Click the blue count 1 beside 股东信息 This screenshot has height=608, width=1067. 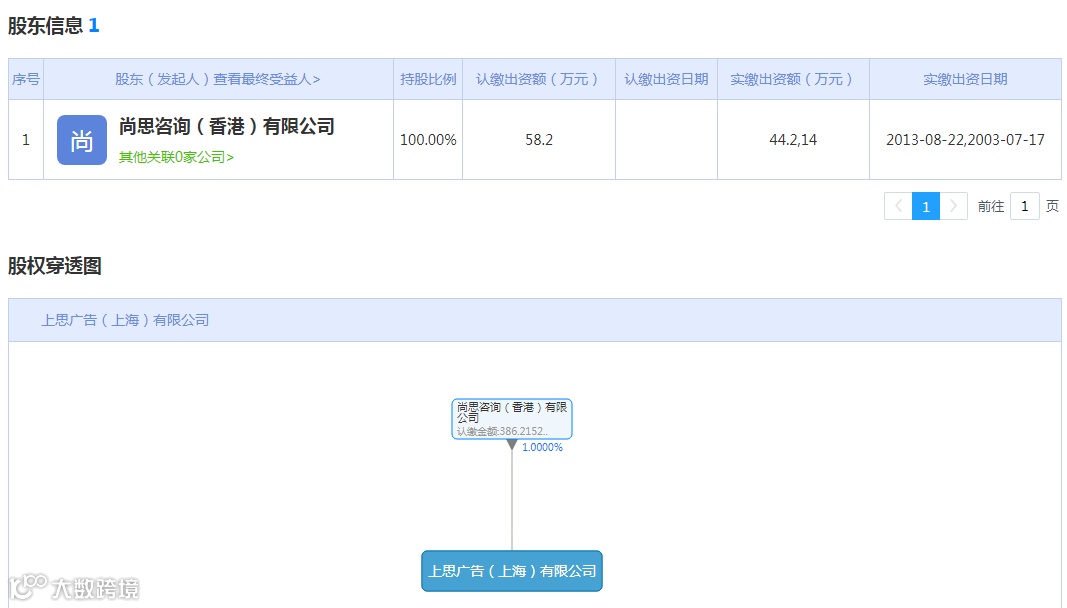94,26
